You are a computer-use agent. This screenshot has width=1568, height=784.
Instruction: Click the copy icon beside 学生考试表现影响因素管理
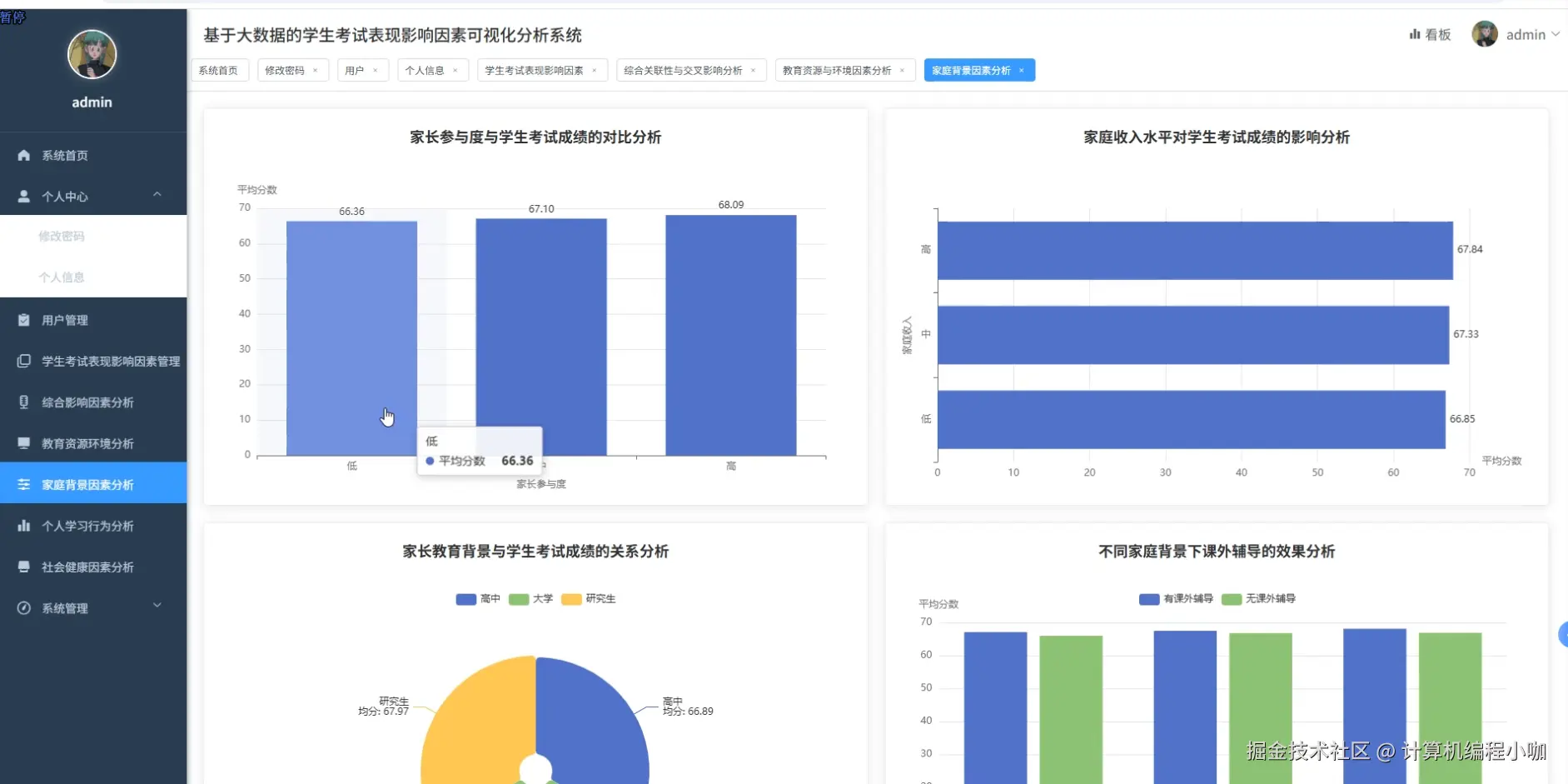click(x=23, y=361)
